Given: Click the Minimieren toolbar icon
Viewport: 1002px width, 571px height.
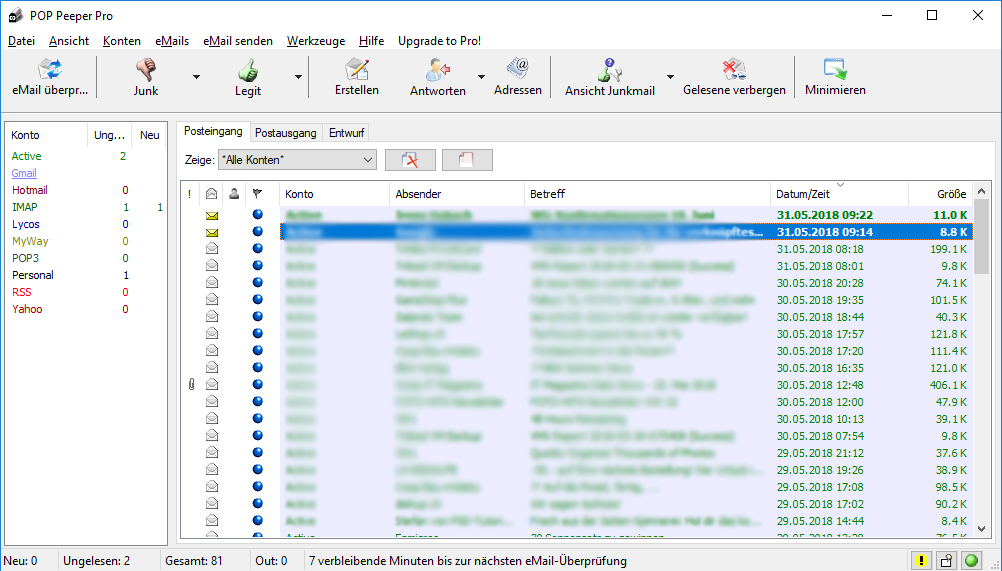Looking at the screenshot, I should pyautogui.click(x=835, y=69).
